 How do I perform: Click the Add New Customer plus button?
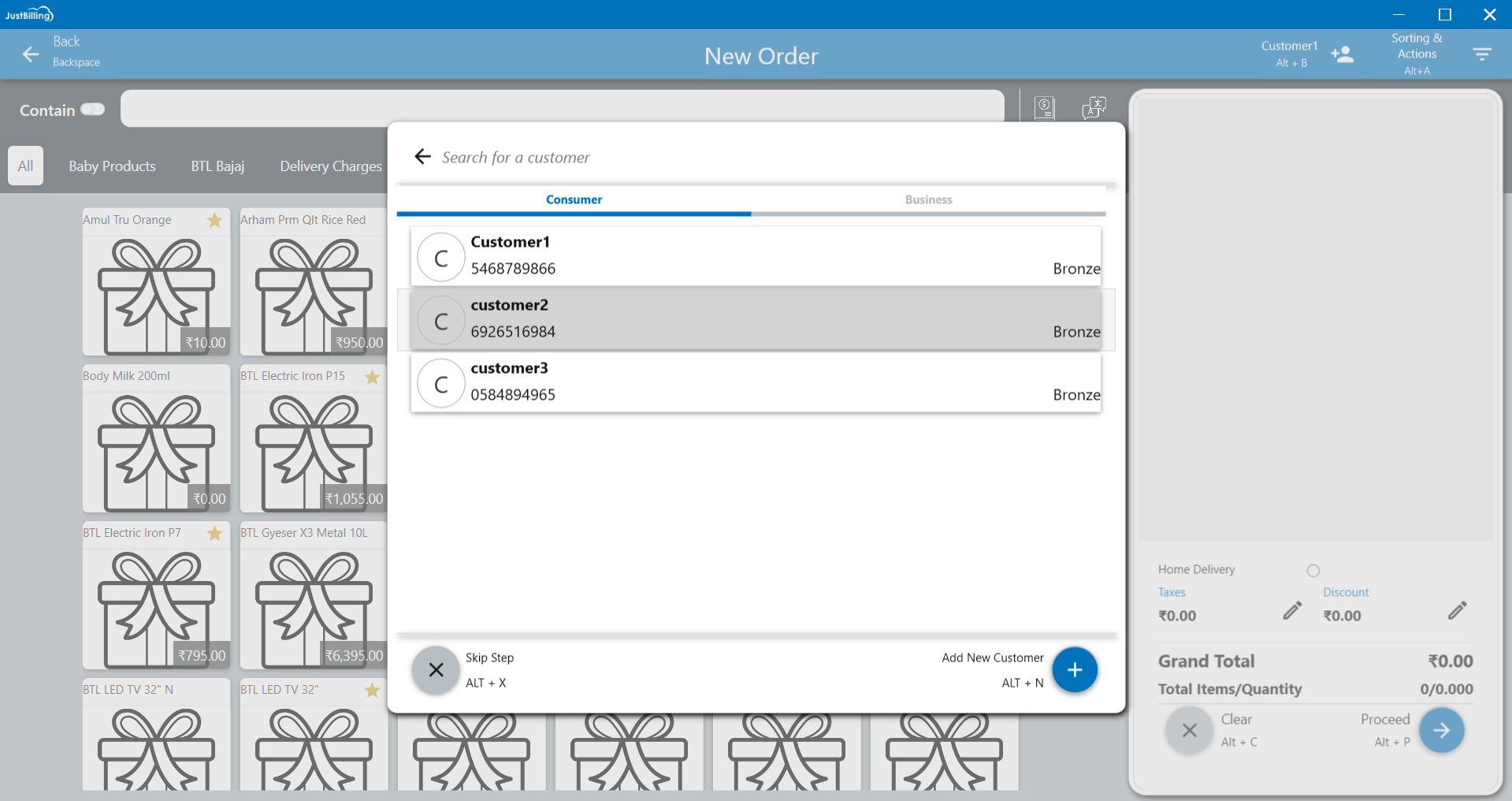click(x=1074, y=670)
